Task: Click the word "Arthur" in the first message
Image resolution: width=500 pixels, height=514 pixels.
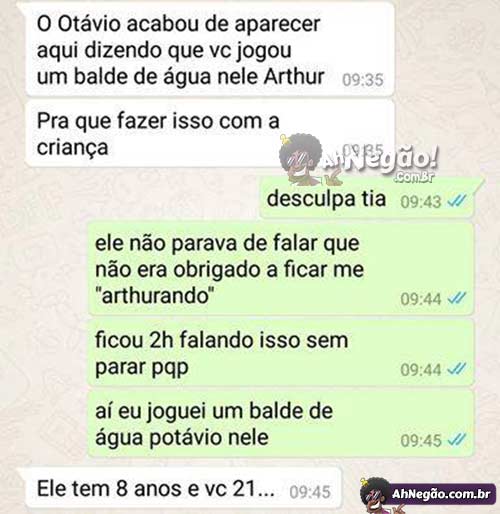Action: 294,76
